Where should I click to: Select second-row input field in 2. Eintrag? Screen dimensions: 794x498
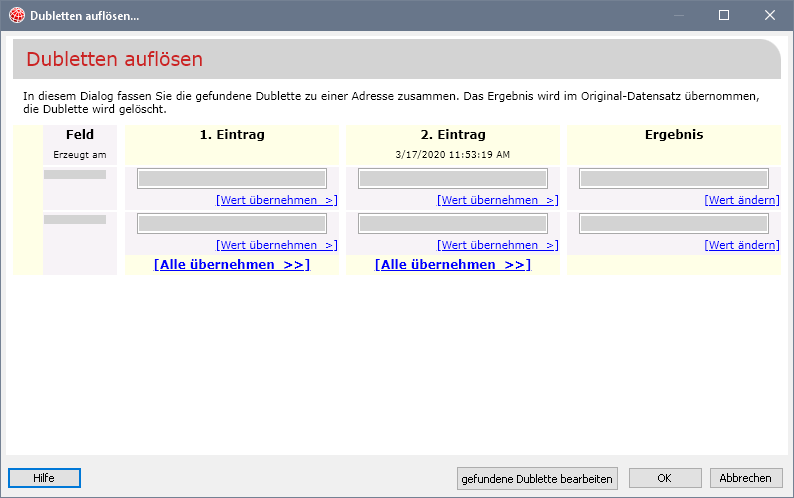click(453, 224)
